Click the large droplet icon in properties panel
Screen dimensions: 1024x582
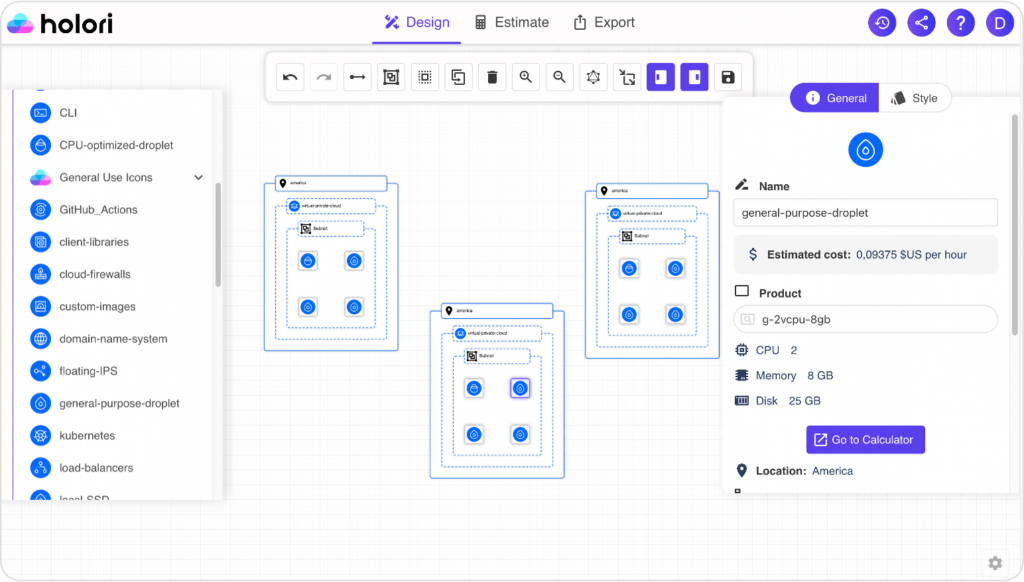pyautogui.click(x=865, y=150)
